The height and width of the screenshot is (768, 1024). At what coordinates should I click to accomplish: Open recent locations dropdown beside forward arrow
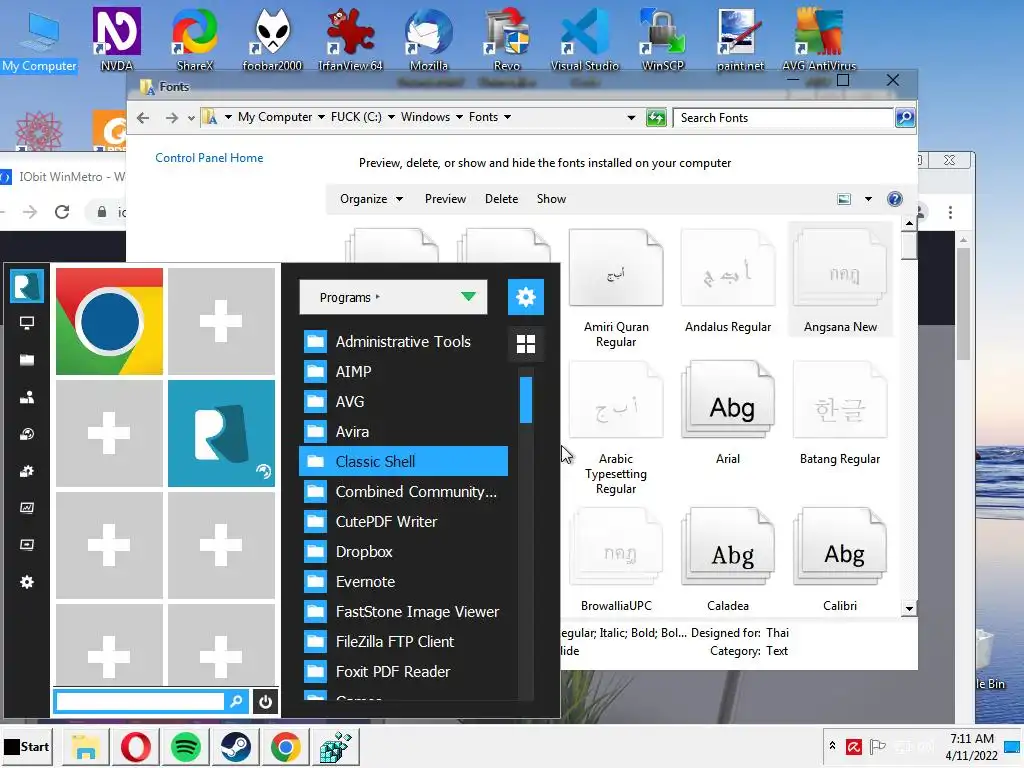point(191,118)
